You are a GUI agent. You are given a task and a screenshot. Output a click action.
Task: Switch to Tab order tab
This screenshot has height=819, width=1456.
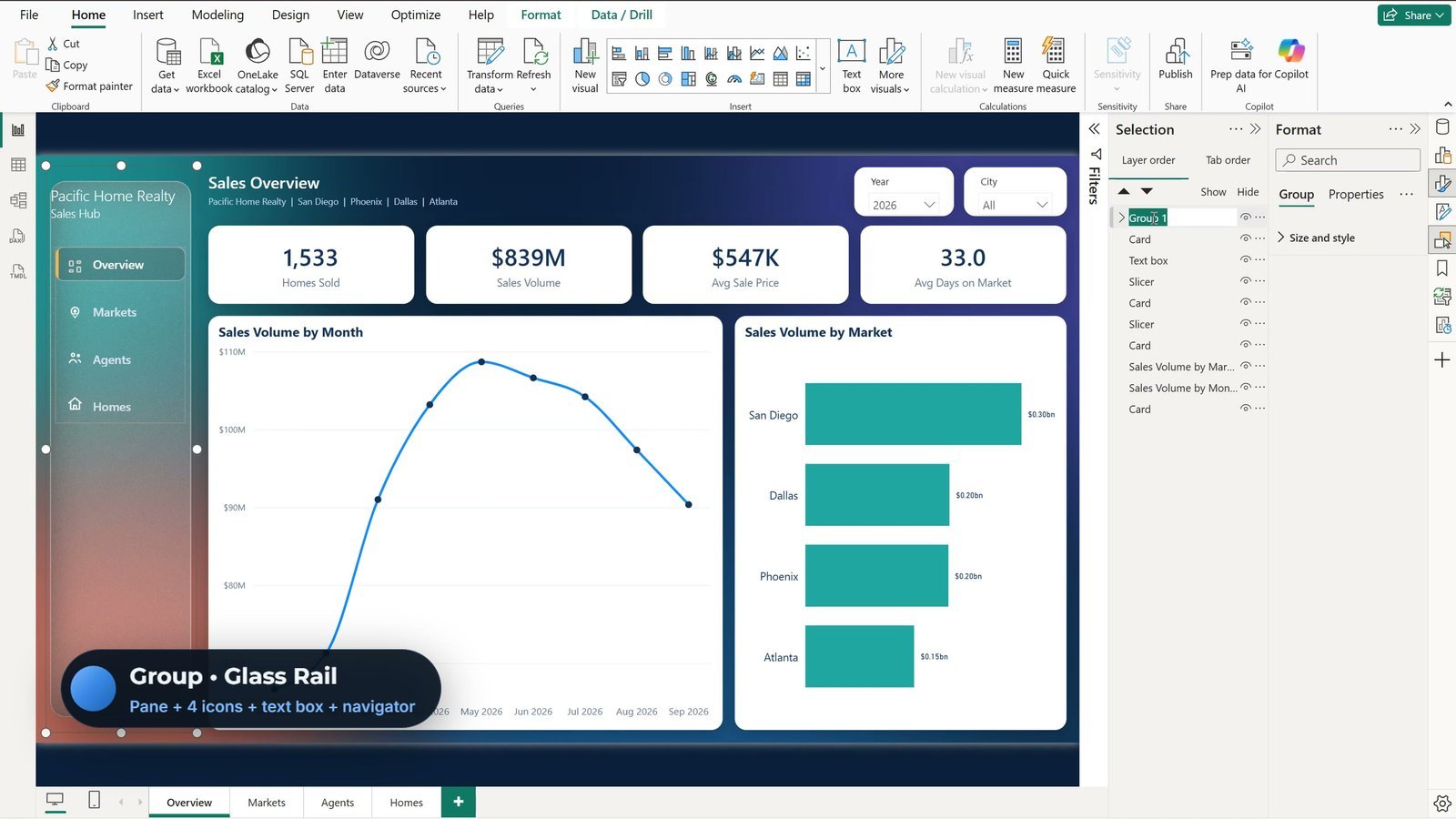[1228, 160]
